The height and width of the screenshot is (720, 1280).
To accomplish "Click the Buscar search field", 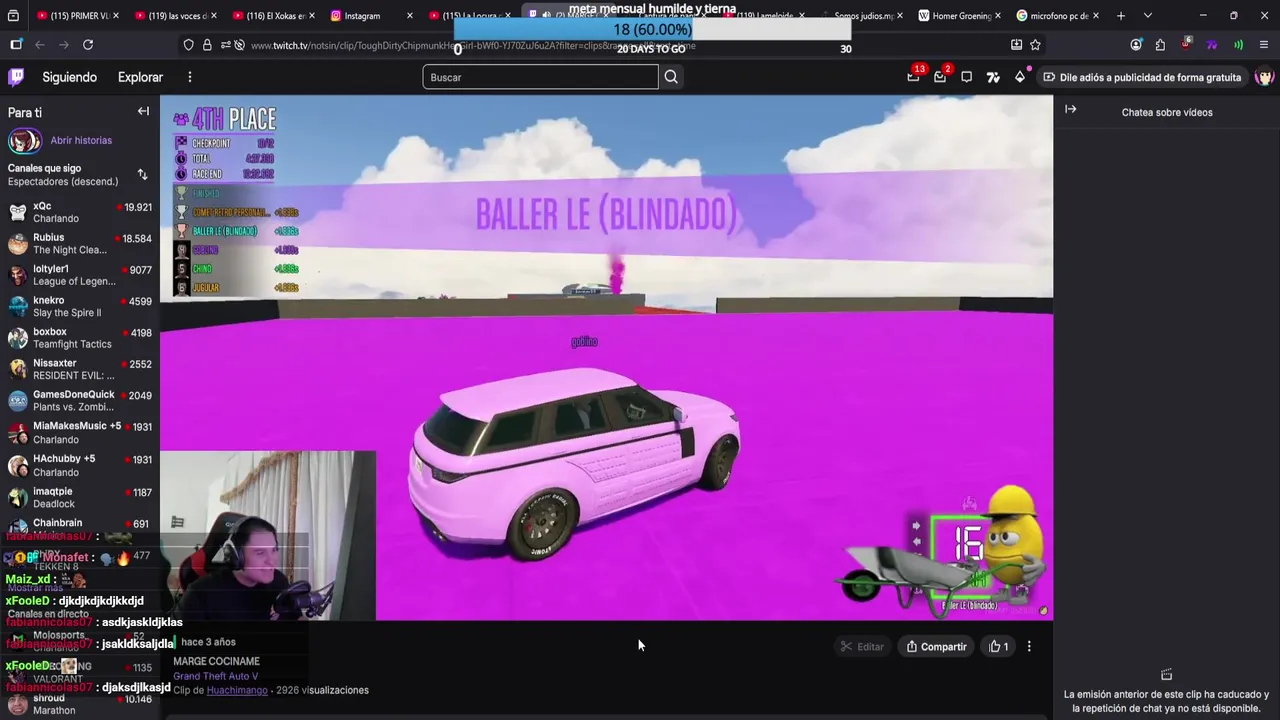I will 540,77.
